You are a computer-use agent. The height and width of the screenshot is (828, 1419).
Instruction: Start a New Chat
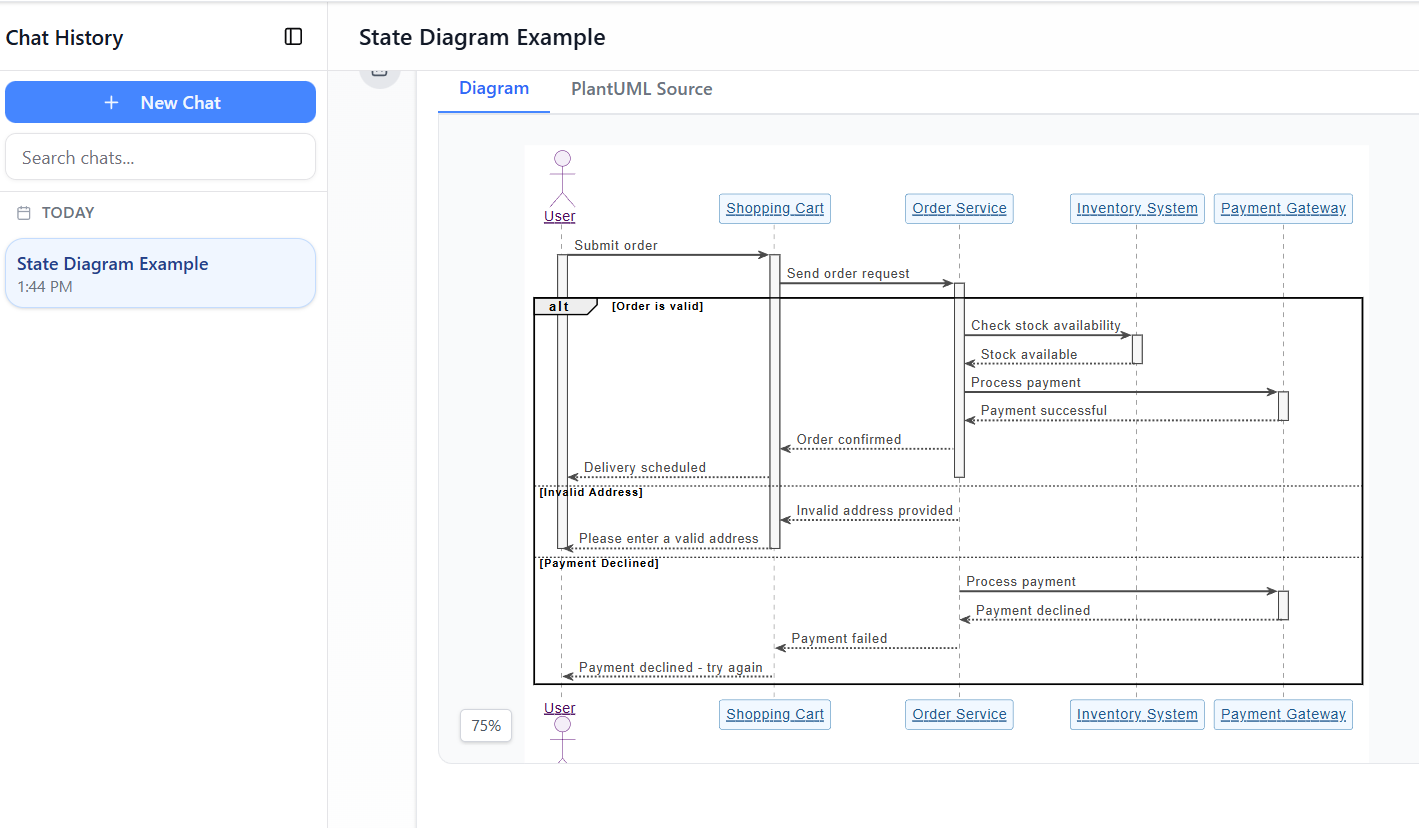[160, 103]
